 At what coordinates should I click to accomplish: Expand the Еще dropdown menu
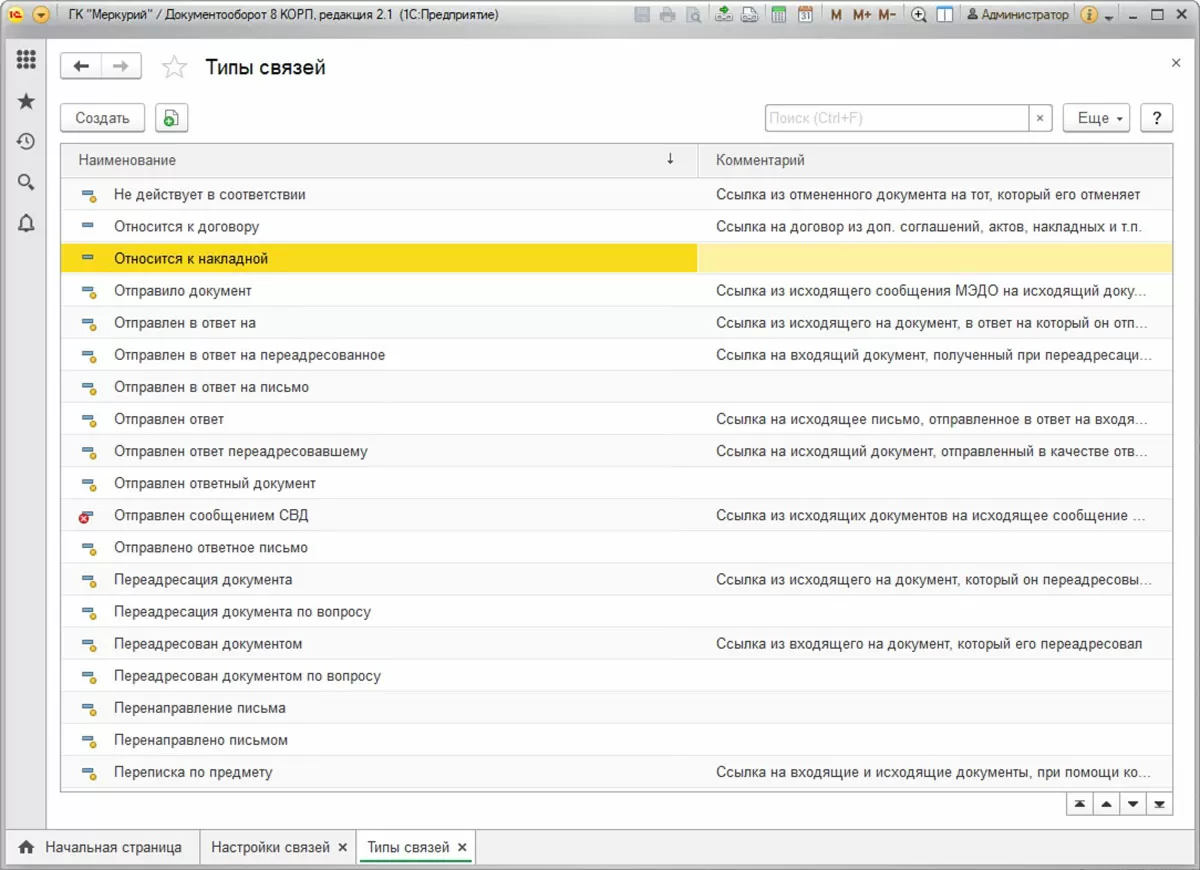(1096, 118)
